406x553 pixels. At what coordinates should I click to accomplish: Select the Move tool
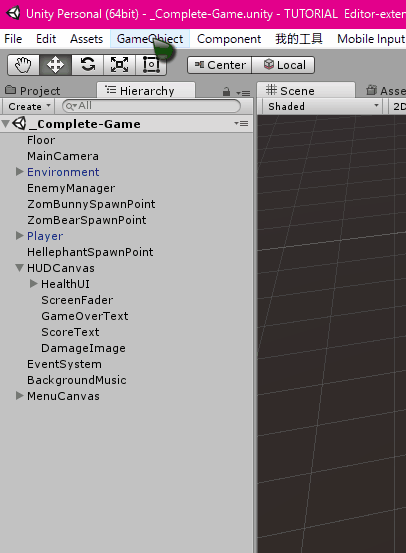coord(55,65)
